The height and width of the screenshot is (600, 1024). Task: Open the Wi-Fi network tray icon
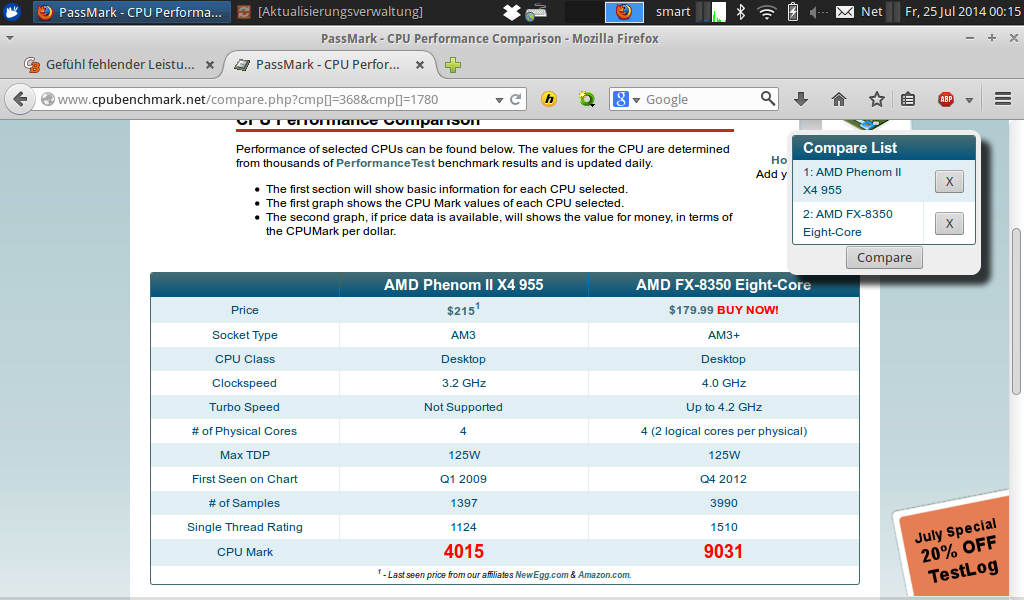point(766,12)
